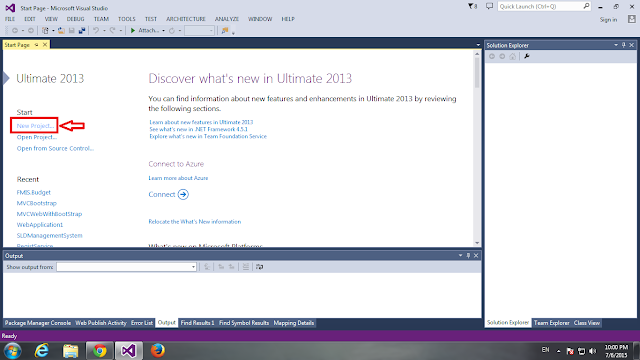
Task: Click the Output Clear All icon
Action: pyautogui.click(x=245, y=267)
